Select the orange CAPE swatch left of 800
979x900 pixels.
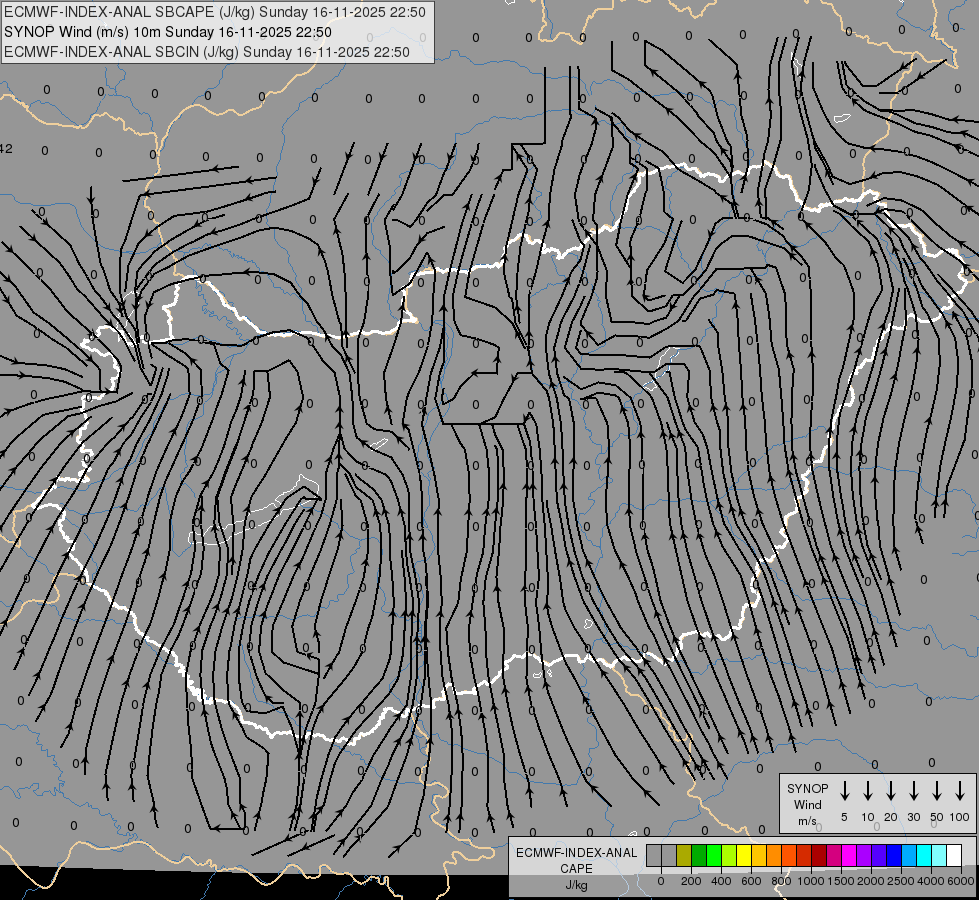[774, 855]
